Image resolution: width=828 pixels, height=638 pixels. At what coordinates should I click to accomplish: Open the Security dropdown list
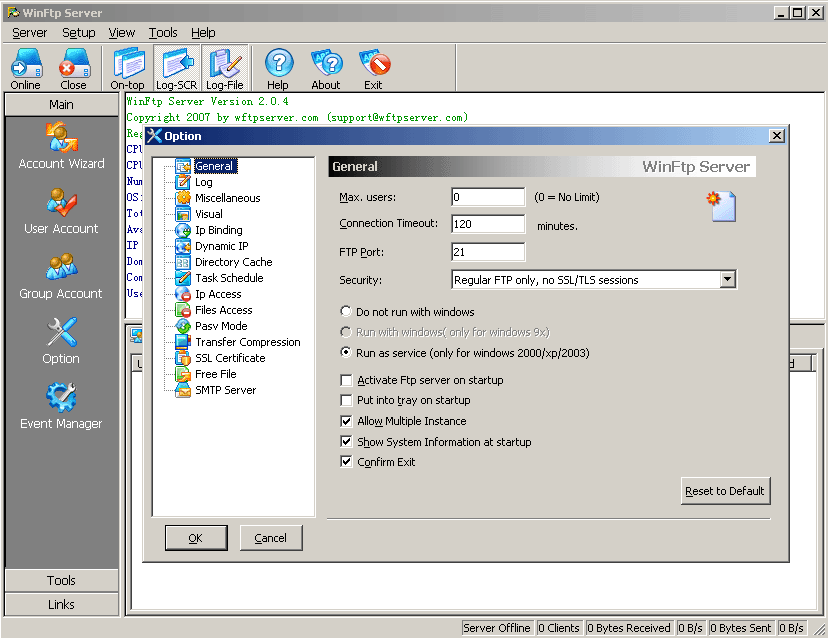727,280
